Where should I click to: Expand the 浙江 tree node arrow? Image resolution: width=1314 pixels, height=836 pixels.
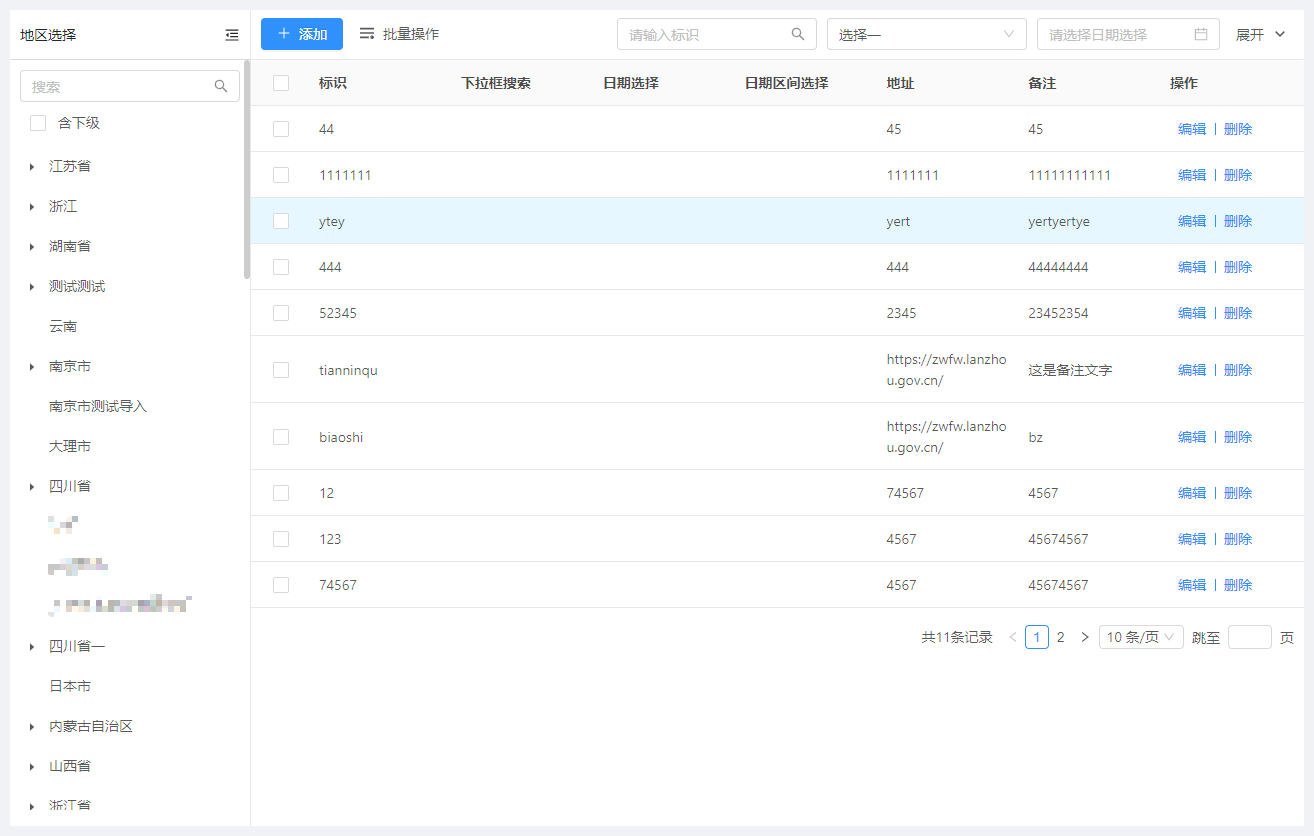[x=32, y=206]
